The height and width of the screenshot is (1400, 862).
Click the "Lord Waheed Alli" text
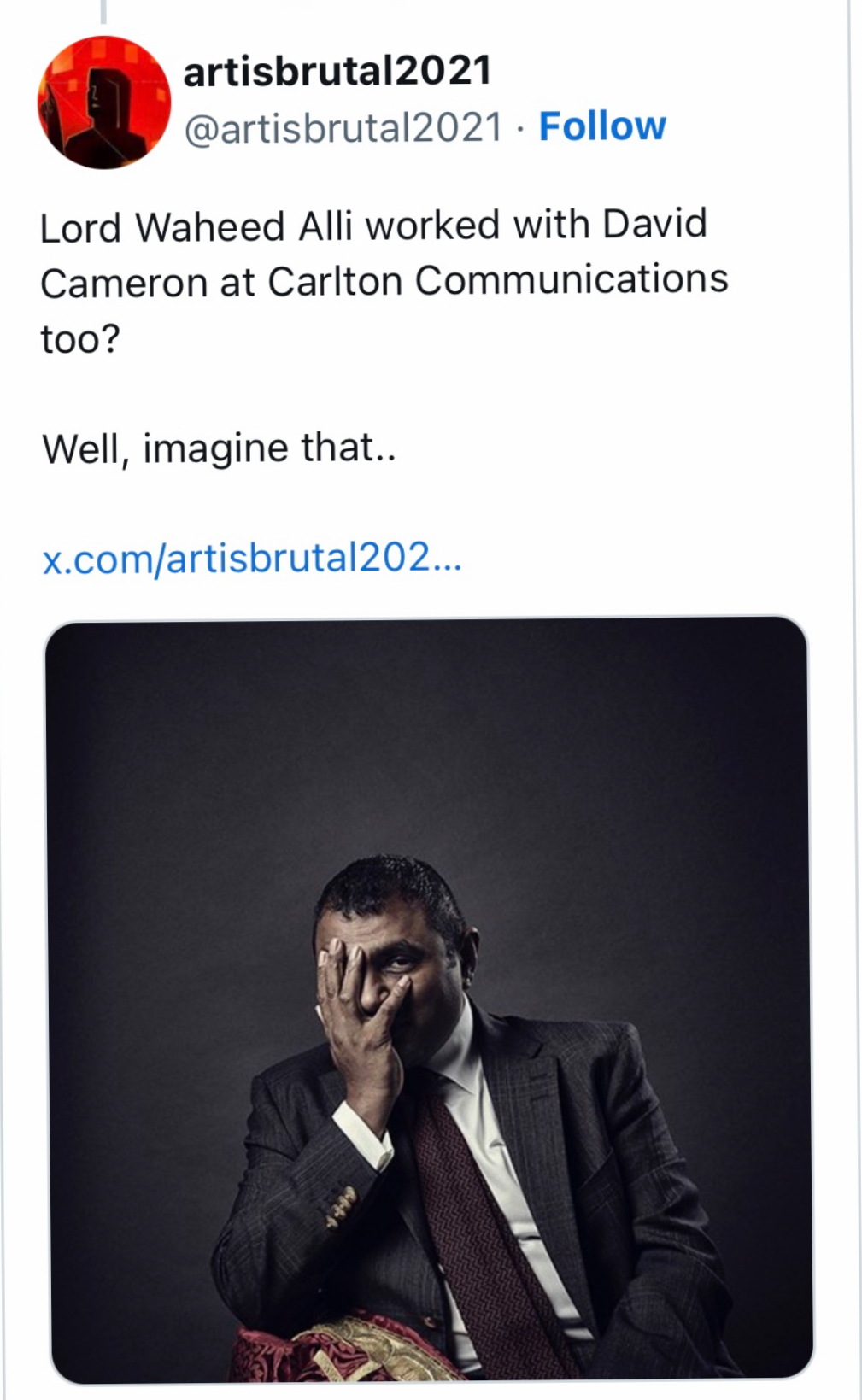coord(196,227)
